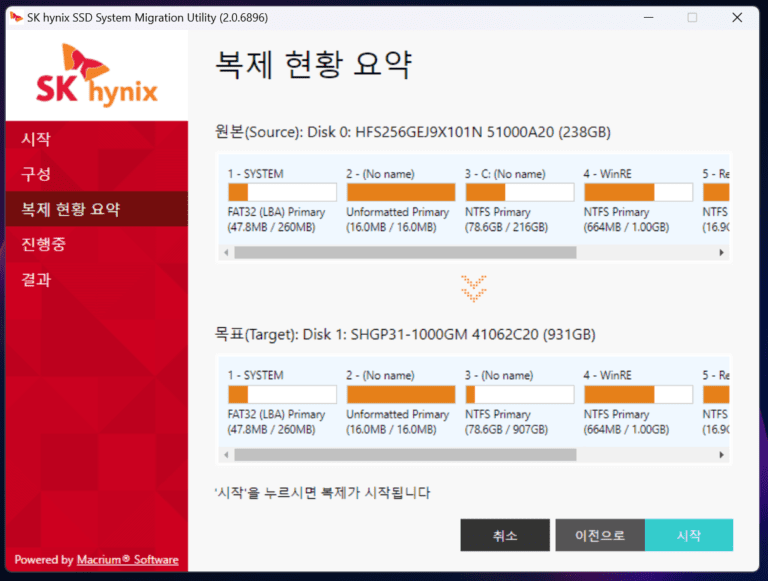Click source label '3 - C: (No name)'
The height and width of the screenshot is (581, 768).
505,174
